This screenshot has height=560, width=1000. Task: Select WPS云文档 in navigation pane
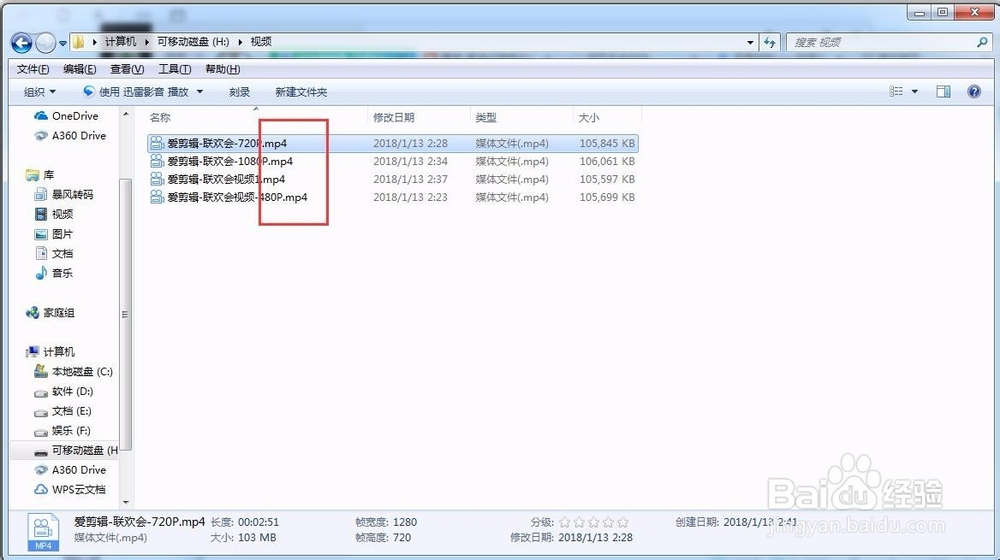click(x=70, y=489)
